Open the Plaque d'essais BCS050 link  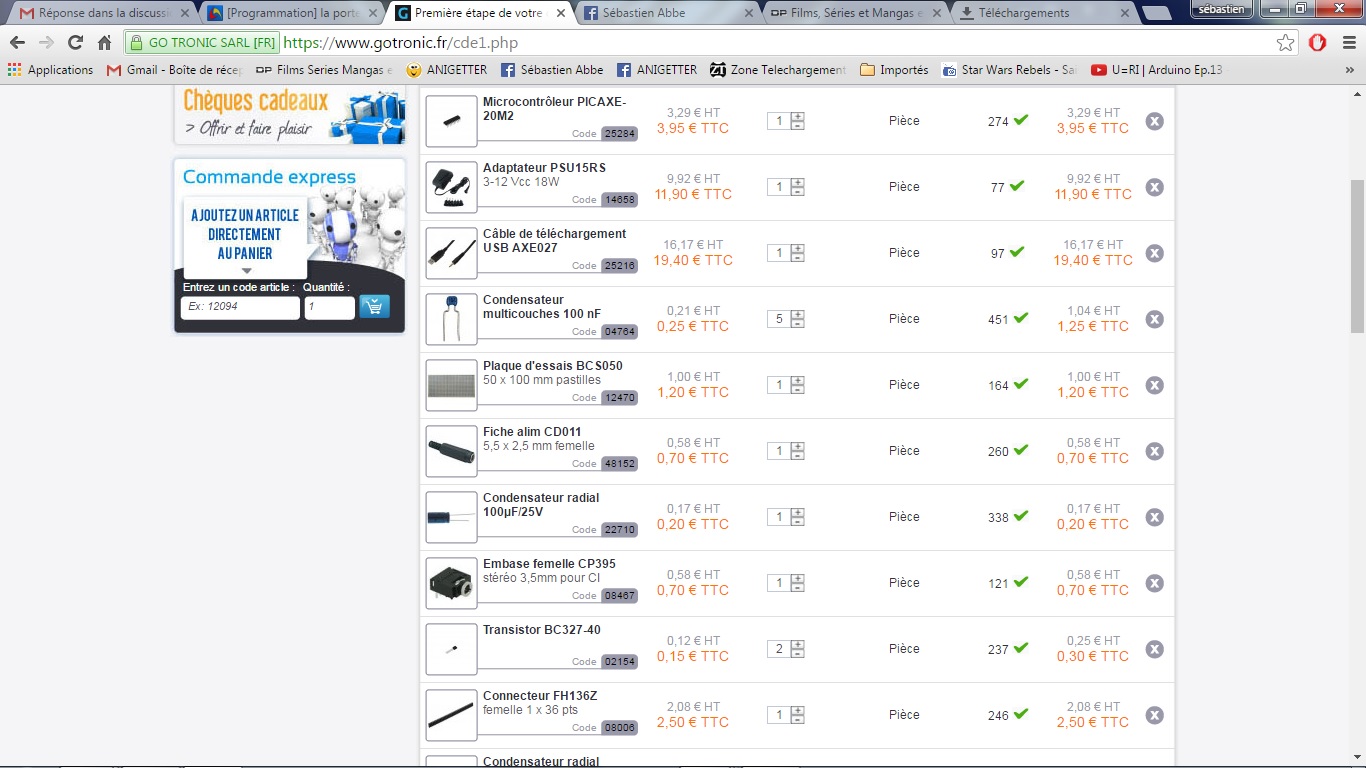(553, 366)
